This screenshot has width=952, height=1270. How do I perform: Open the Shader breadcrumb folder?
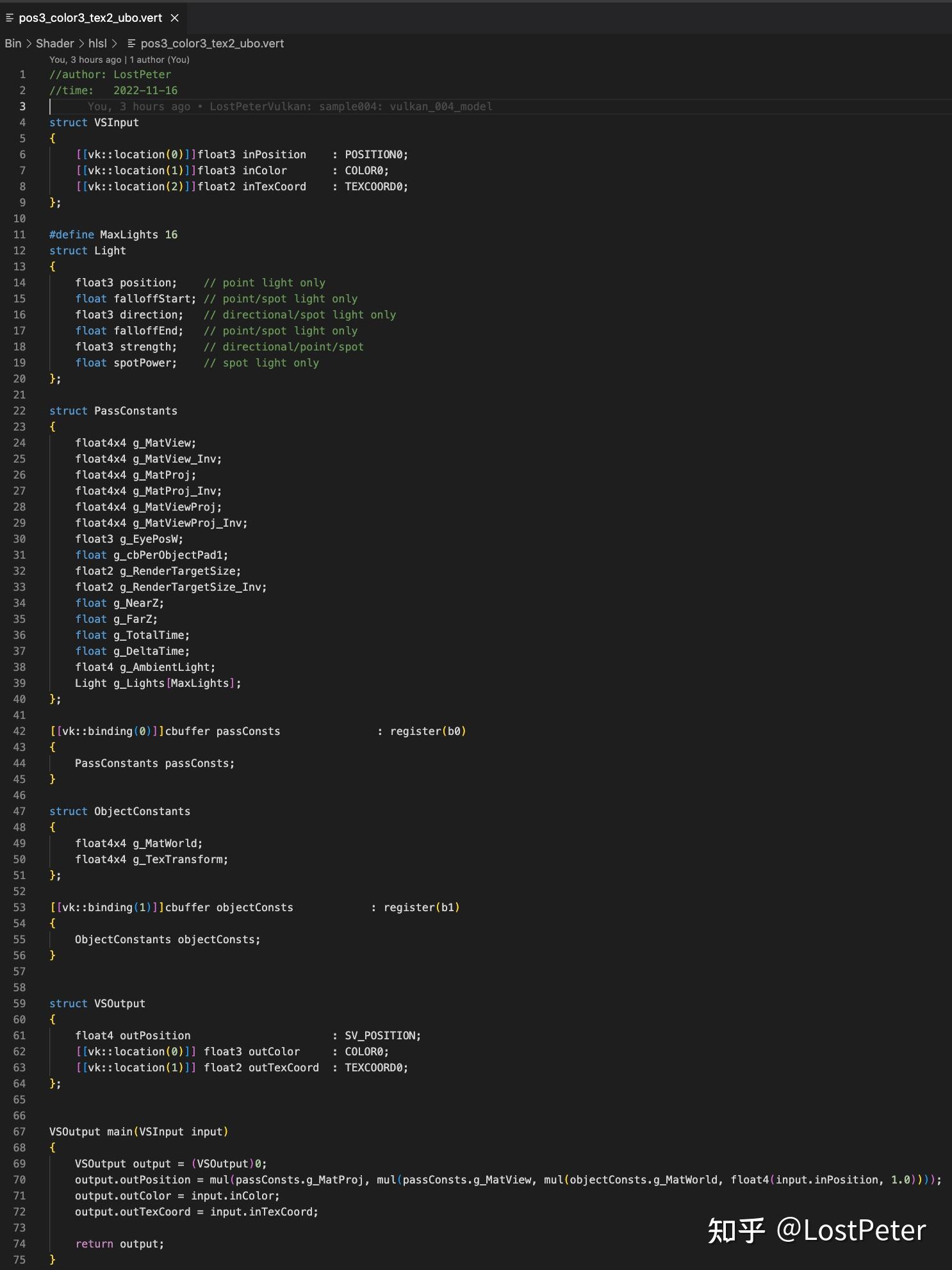(55, 44)
